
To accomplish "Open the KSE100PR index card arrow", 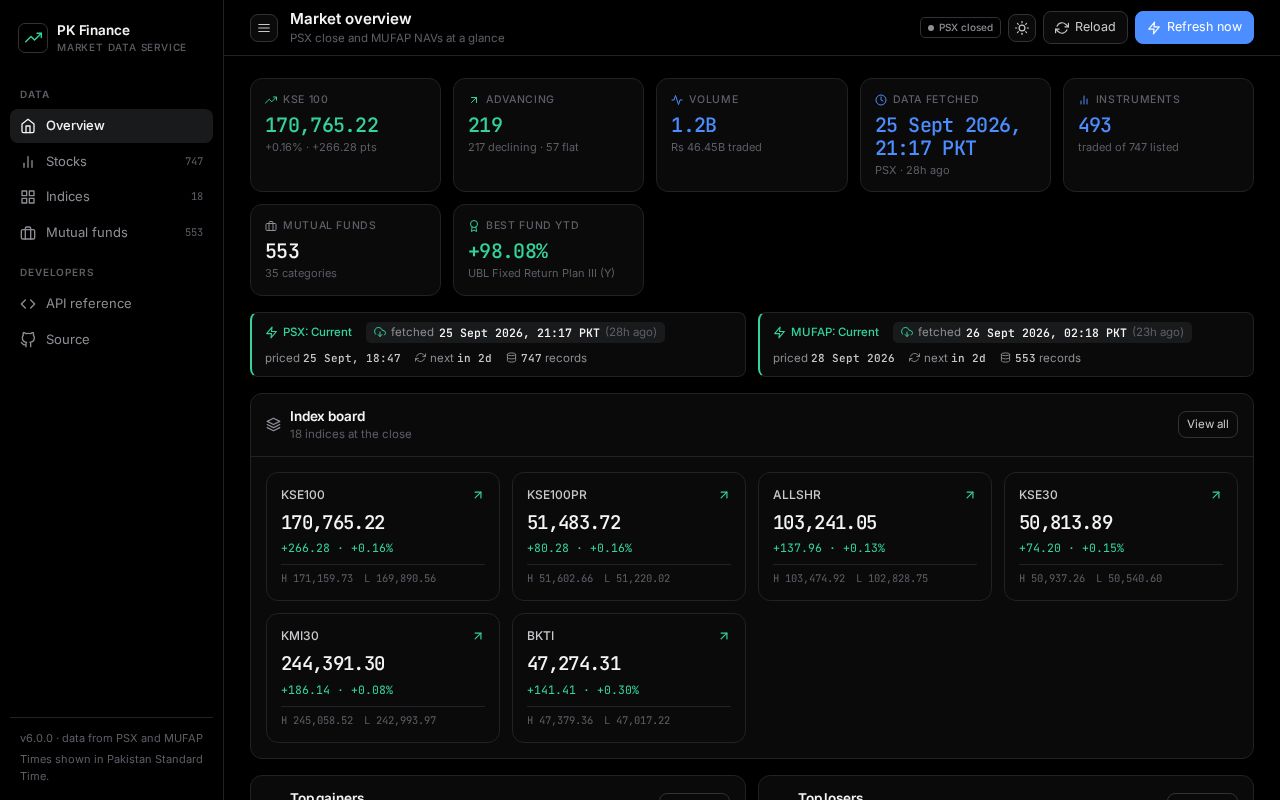I will tap(724, 495).
